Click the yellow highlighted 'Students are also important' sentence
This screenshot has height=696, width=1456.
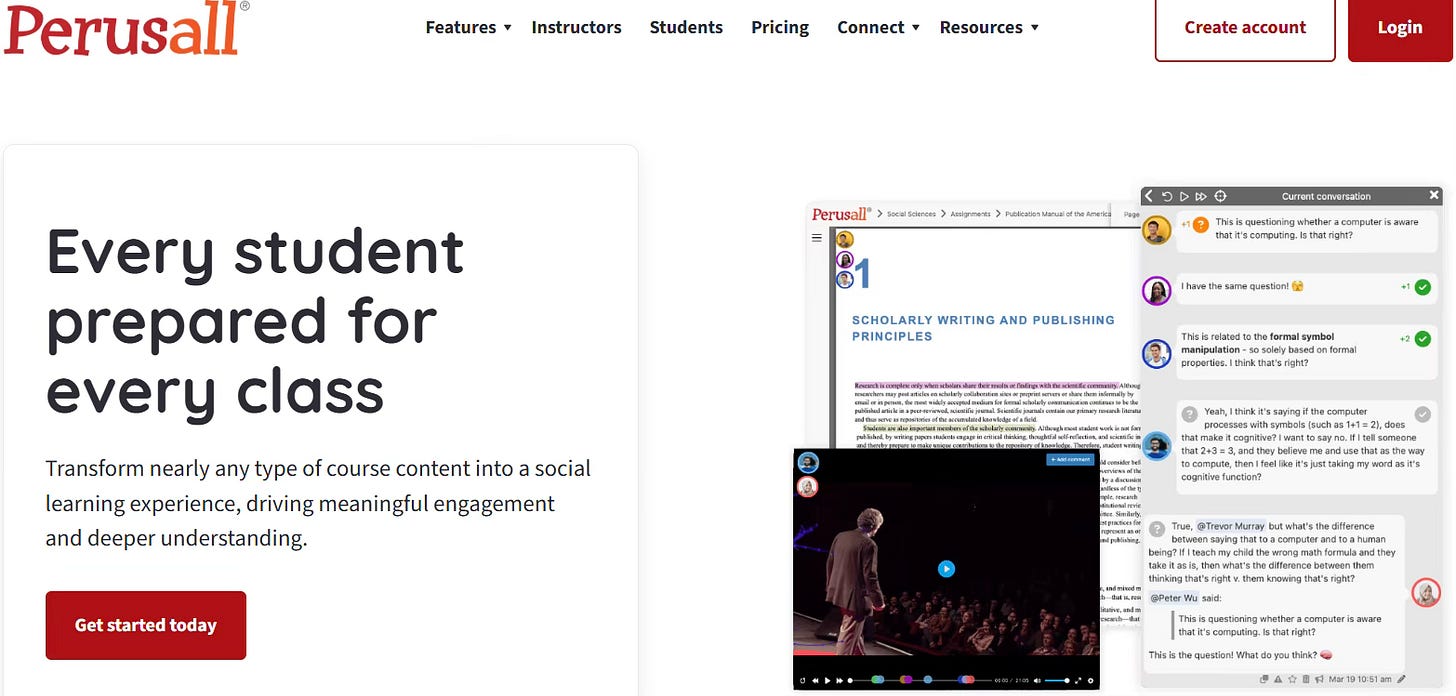click(950, 427)
